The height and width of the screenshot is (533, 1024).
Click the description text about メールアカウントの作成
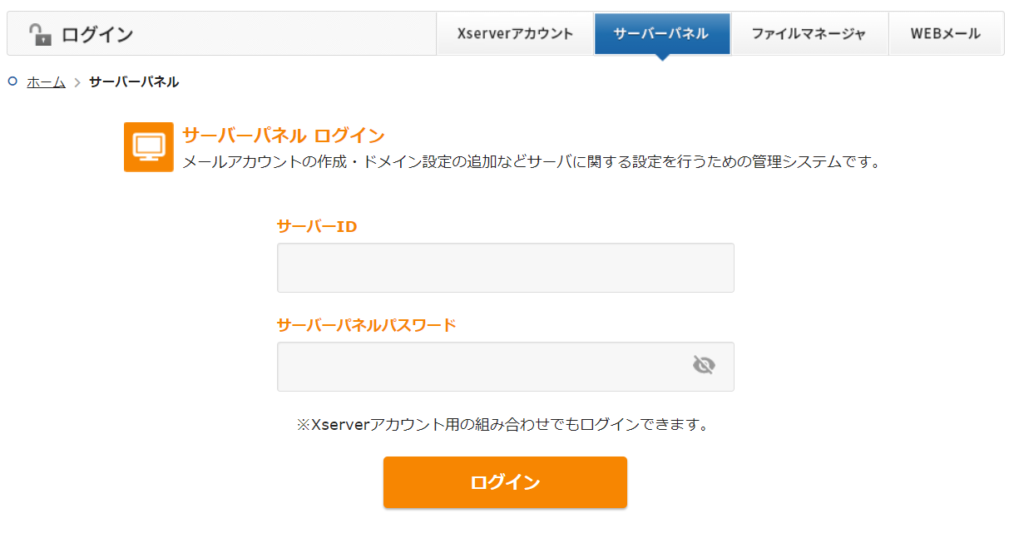tap(532, 162)
